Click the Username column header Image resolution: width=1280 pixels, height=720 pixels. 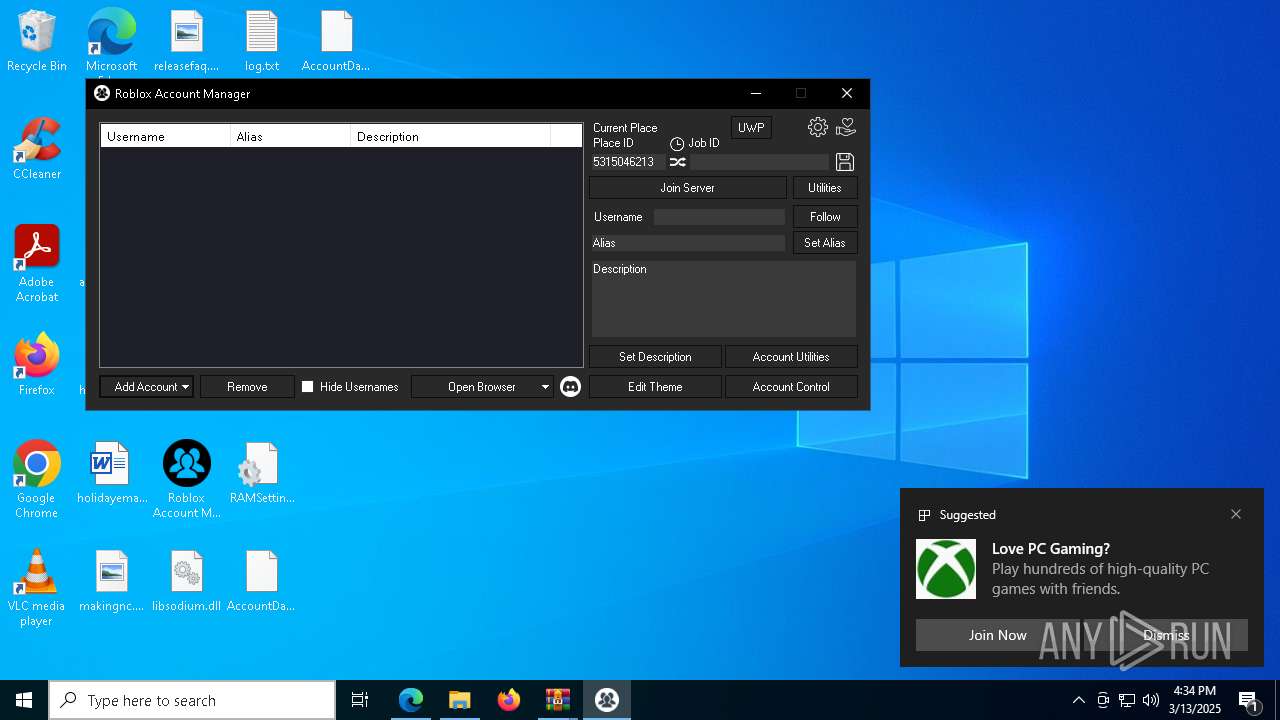(165, 136)
